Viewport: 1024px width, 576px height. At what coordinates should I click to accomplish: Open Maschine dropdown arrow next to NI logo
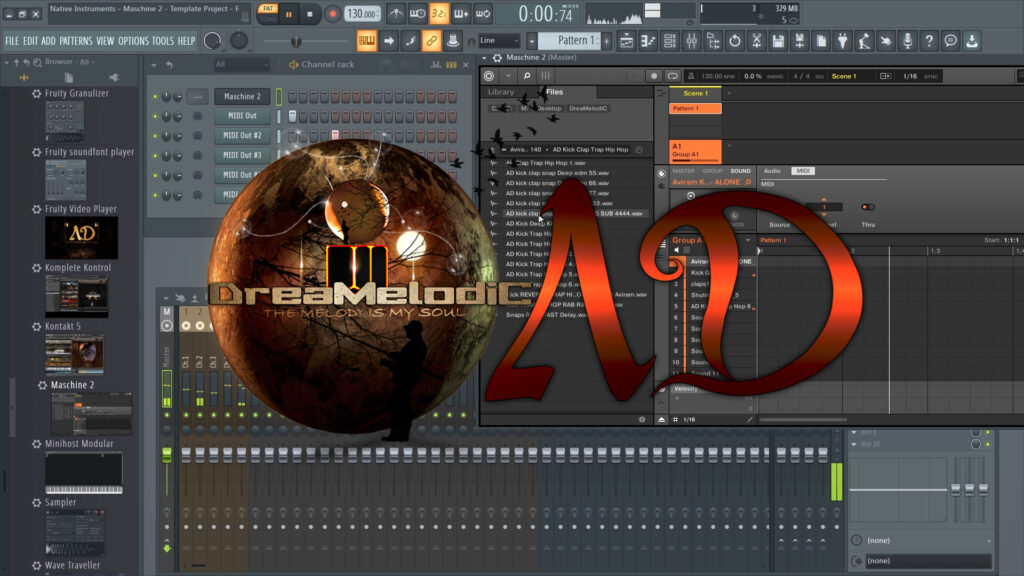pyautogui.click(x=508, y=76)
